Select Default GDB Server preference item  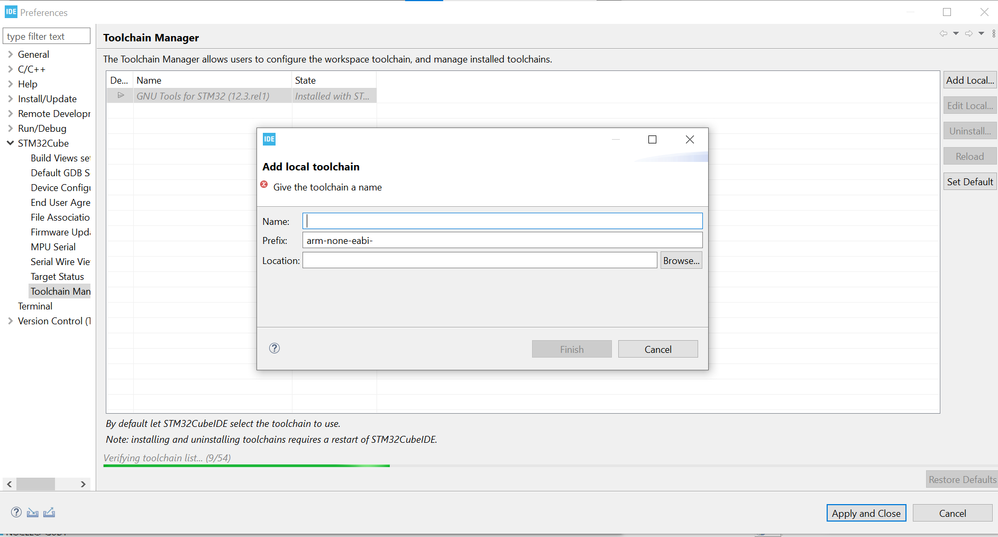pyautogui.click(x=60, y=172)
